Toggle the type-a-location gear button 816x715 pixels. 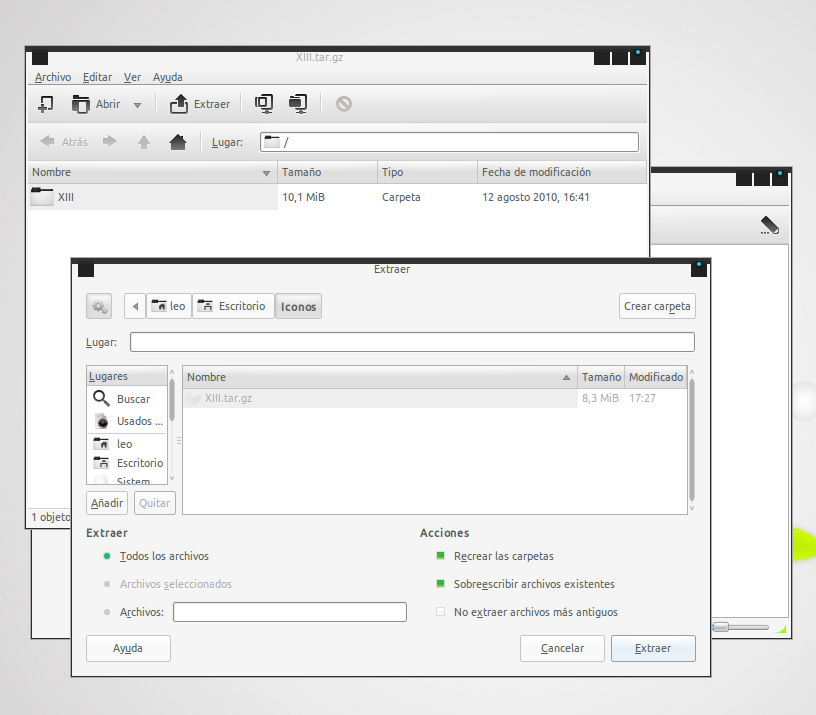point(99,306)
